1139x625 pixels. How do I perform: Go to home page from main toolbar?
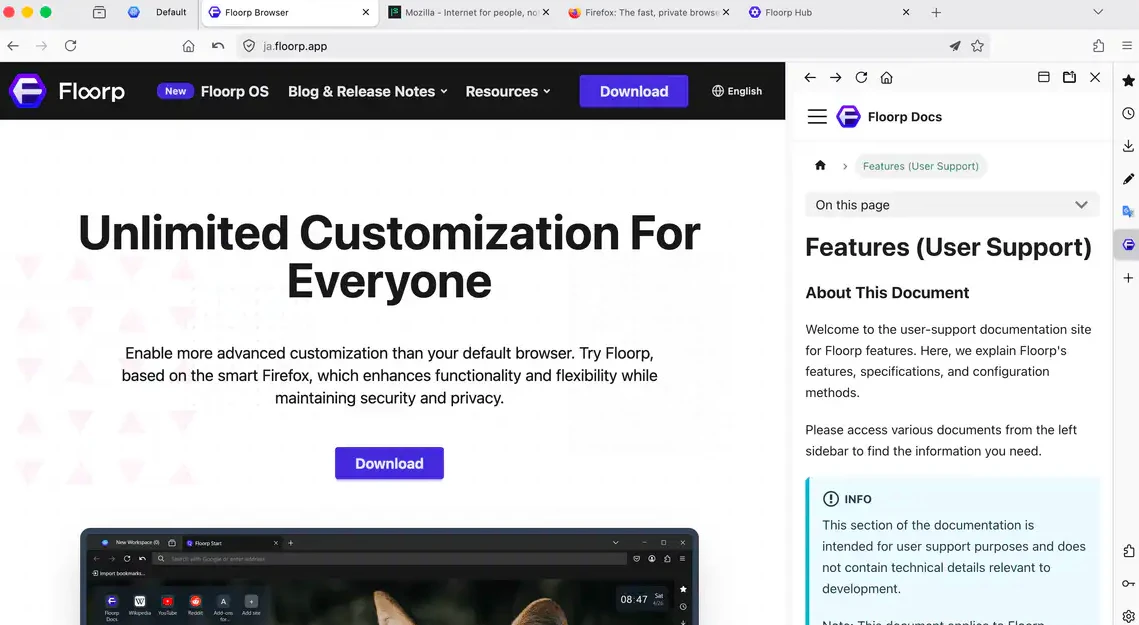188,46
